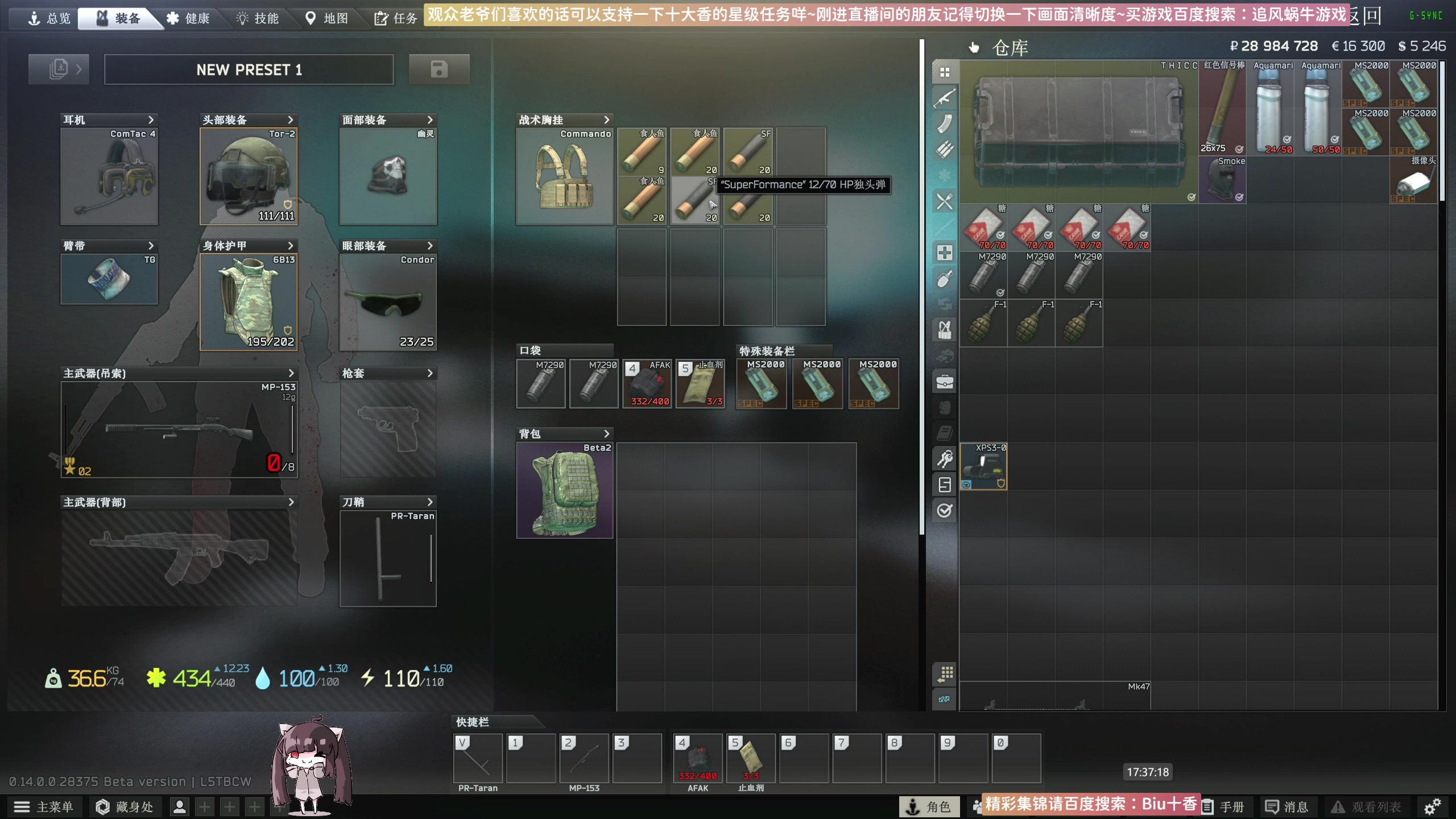Expand the 战术胸挂 tactical rig arrow
The image size is (1456, 819).
606,120
